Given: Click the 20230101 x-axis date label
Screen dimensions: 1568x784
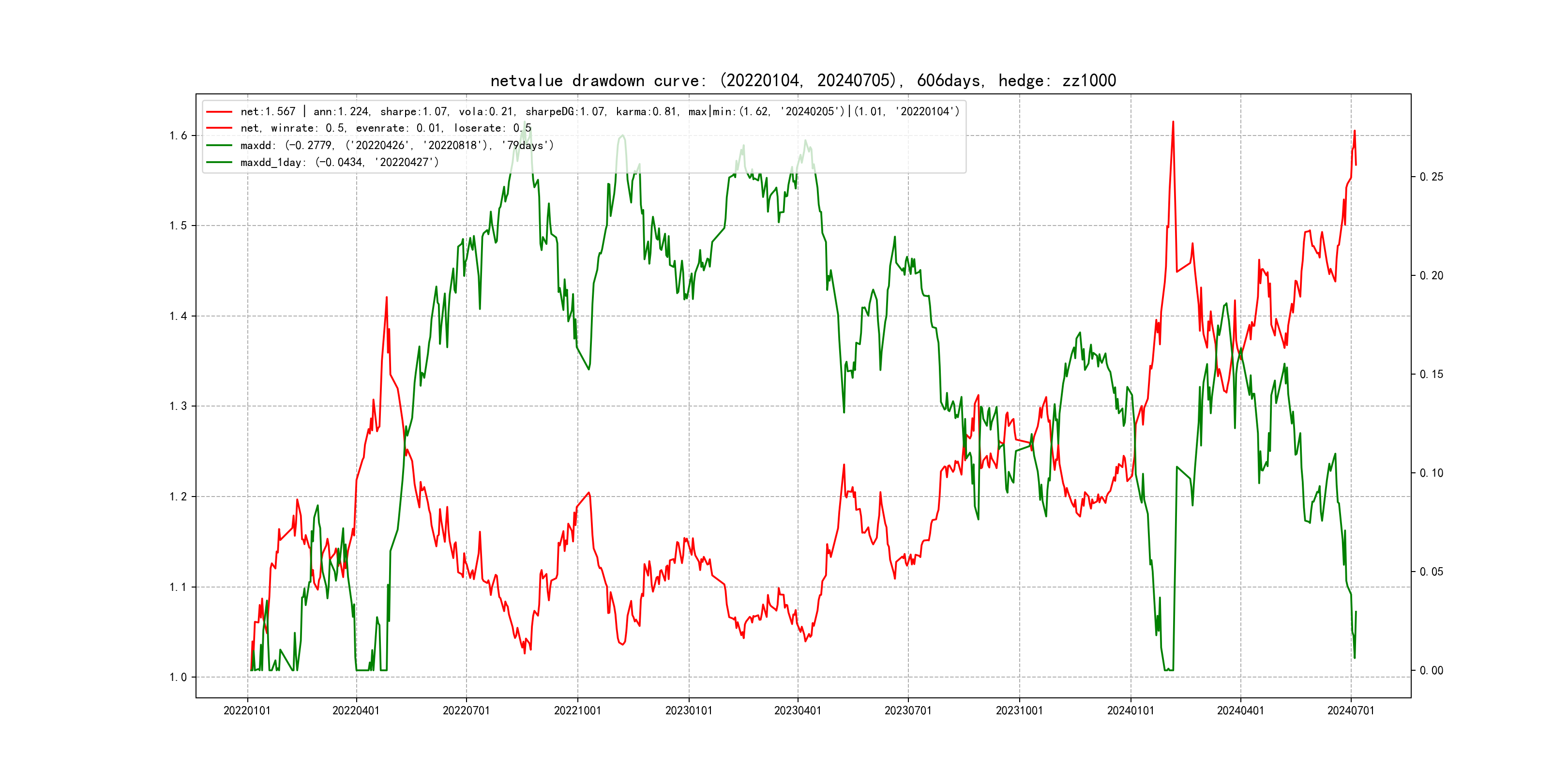Looking at the screenshot, I should [689, 710].
